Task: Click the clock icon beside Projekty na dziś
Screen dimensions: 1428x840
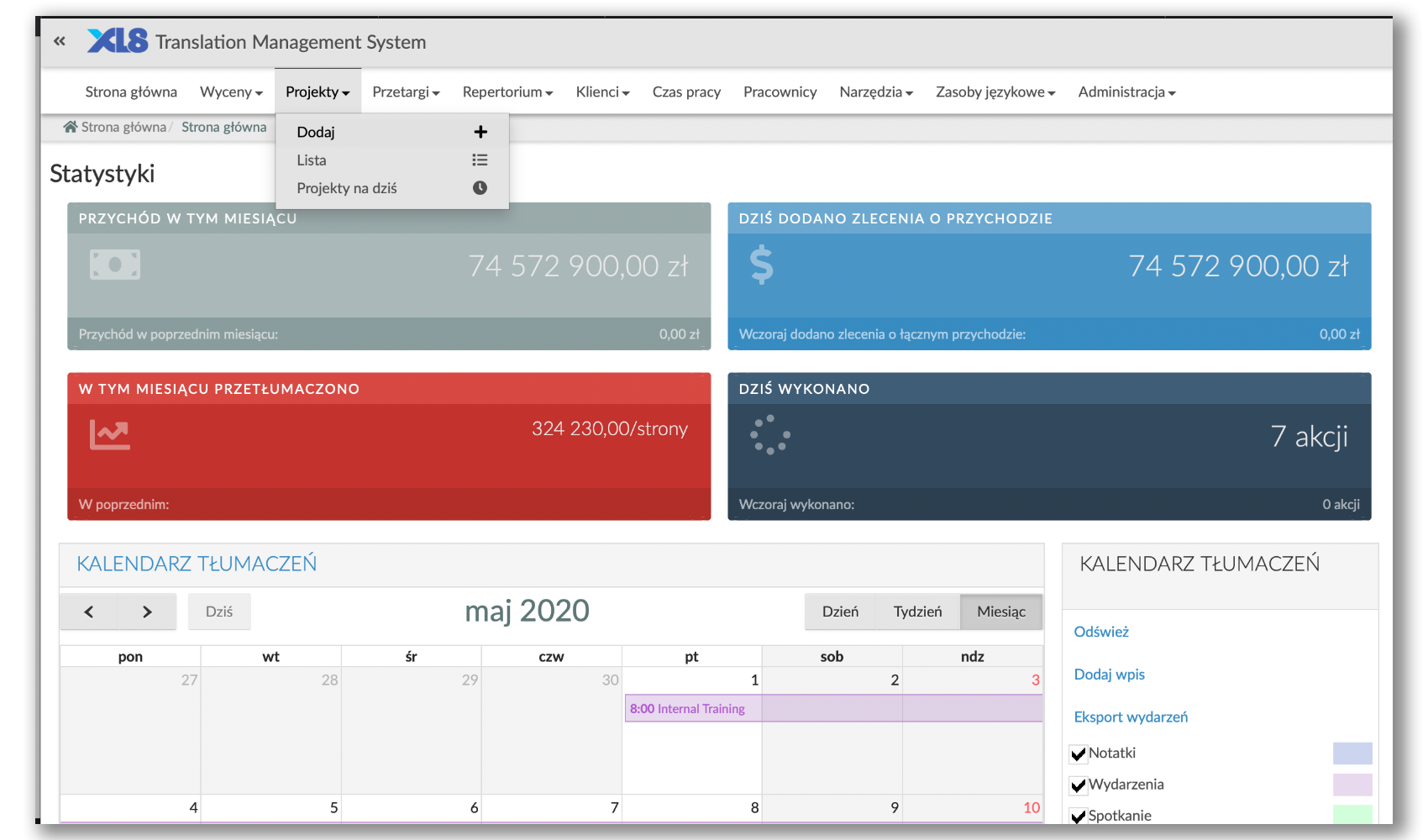Action: point(480,188)
